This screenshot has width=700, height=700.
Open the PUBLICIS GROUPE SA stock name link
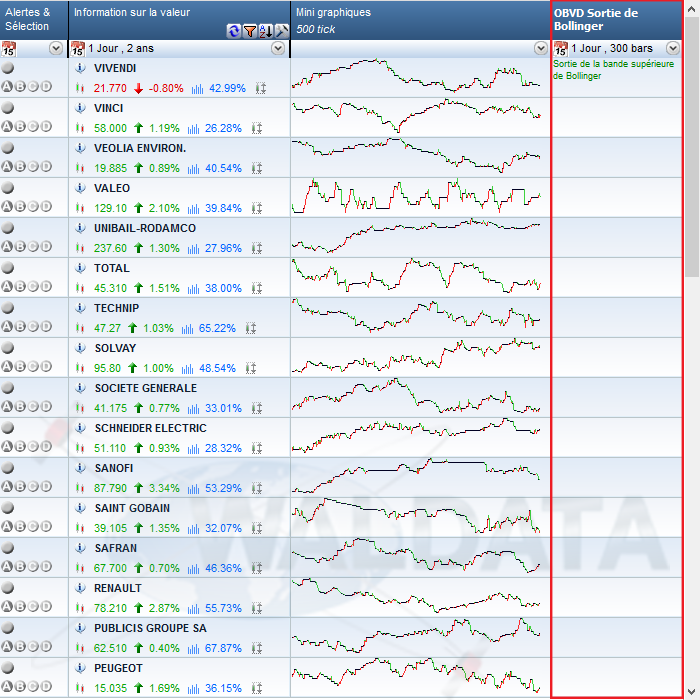(x=150, y=628)
